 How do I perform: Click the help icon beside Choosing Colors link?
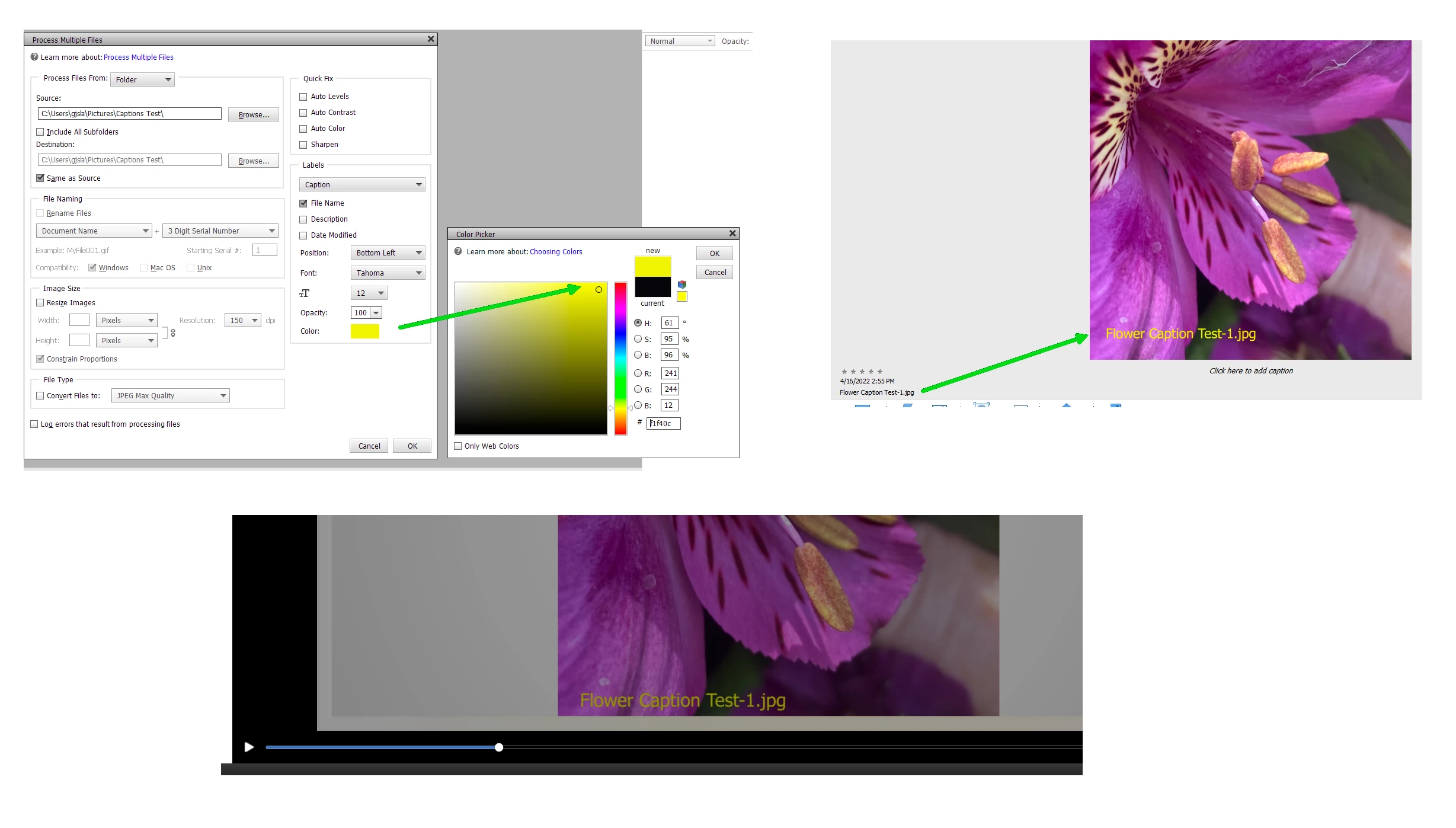(458, 251)
